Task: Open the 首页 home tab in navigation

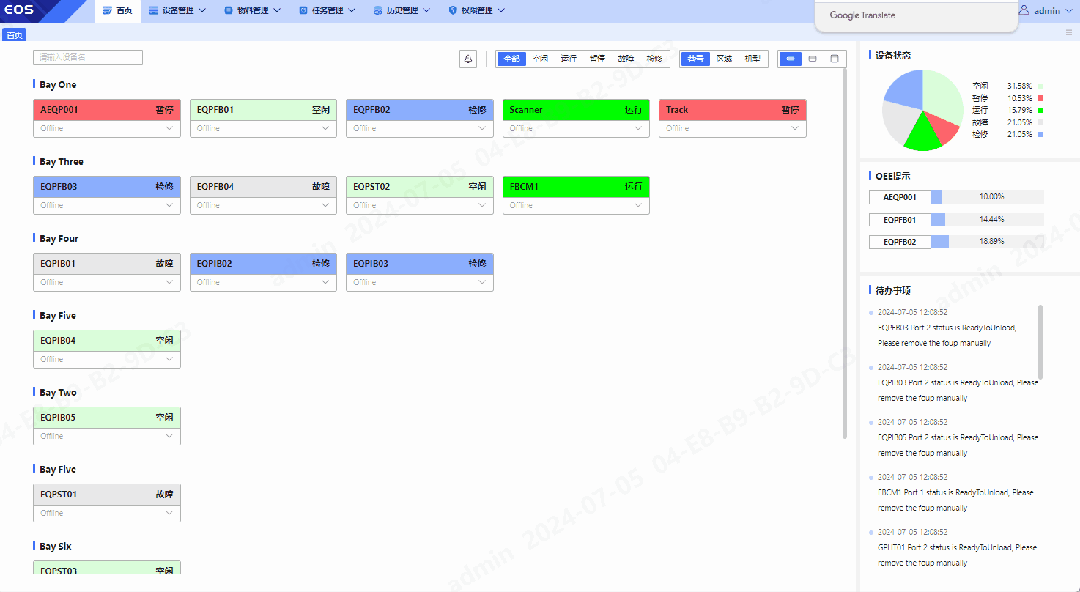Action: [x=117, y=10]
